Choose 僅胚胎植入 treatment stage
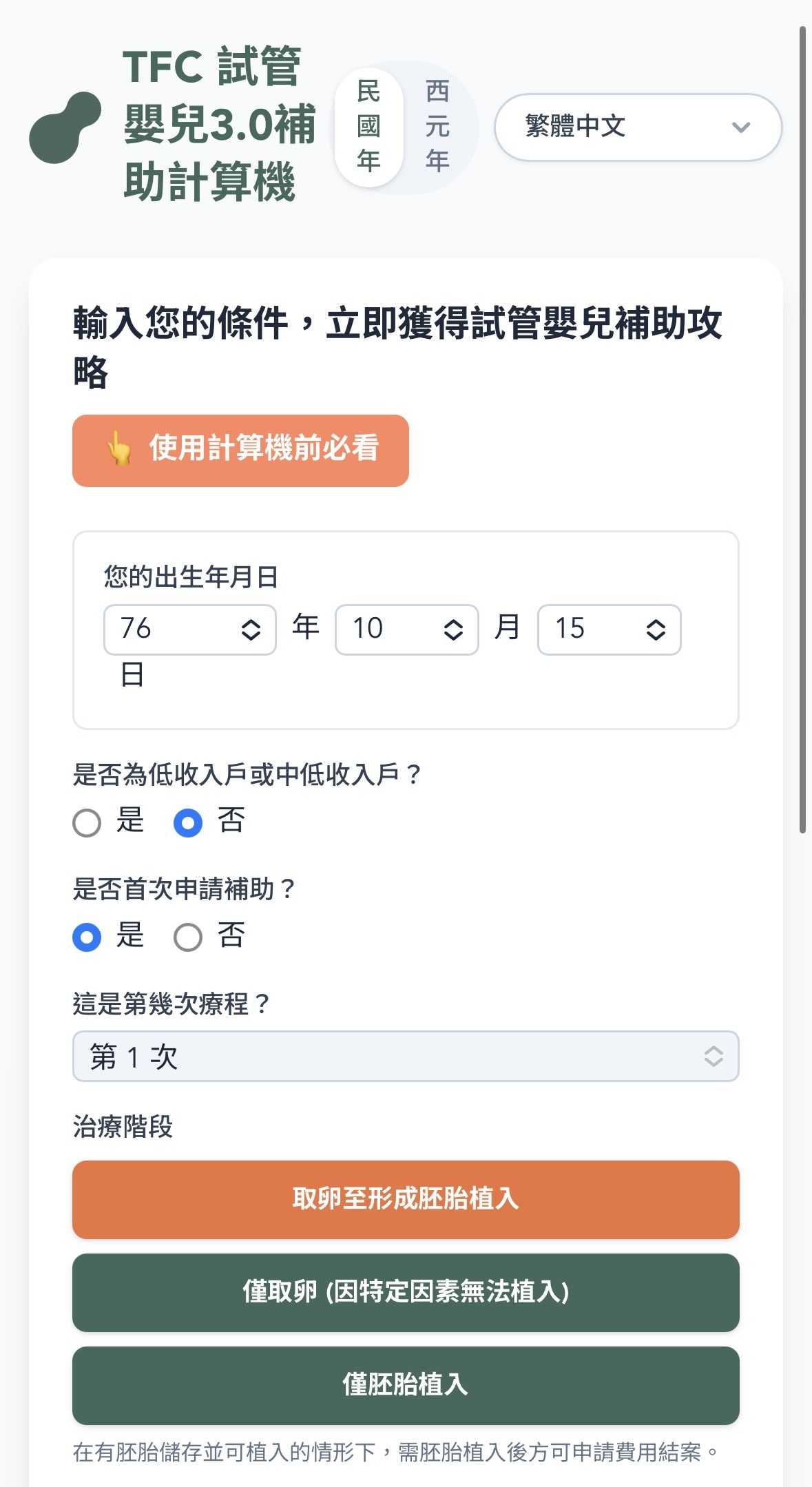This screenshot has width=812, height=1487. [x=406, y=1385]
